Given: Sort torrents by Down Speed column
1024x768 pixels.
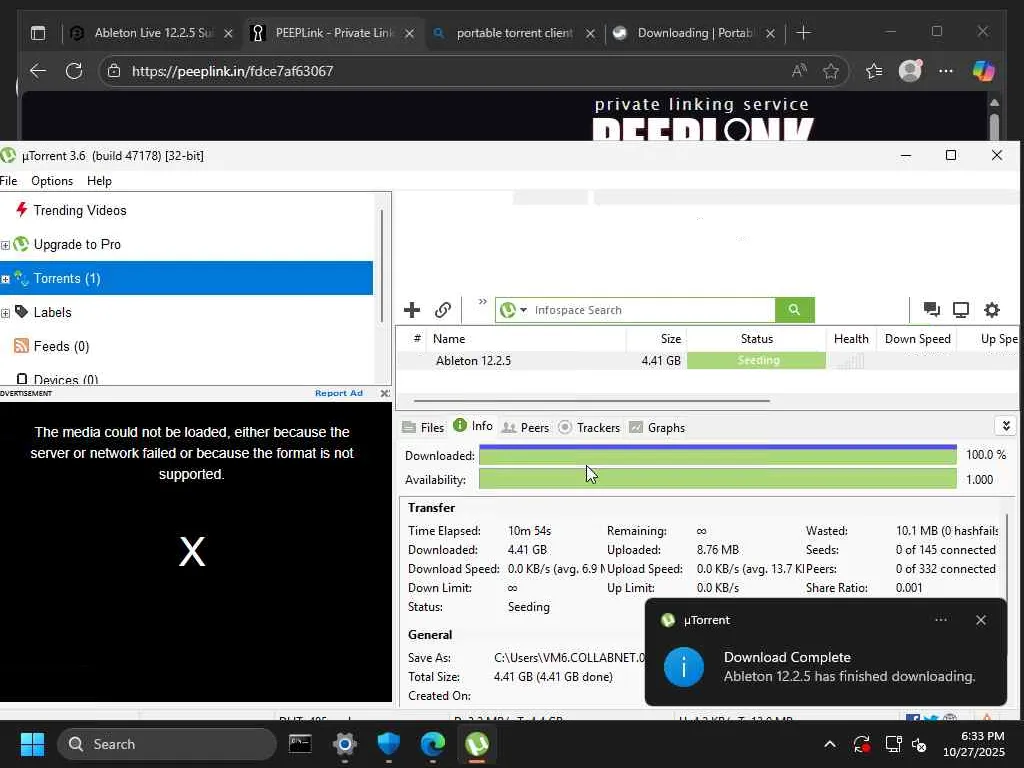Looking at the screenshot, I should click(x=917, y=339).
